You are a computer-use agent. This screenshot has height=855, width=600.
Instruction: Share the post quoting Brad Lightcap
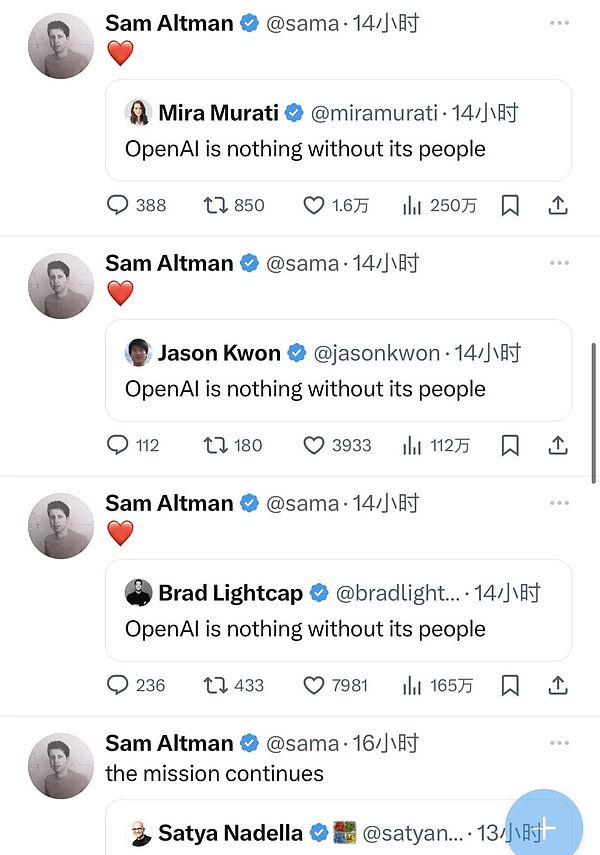click(x=558, y=685)
